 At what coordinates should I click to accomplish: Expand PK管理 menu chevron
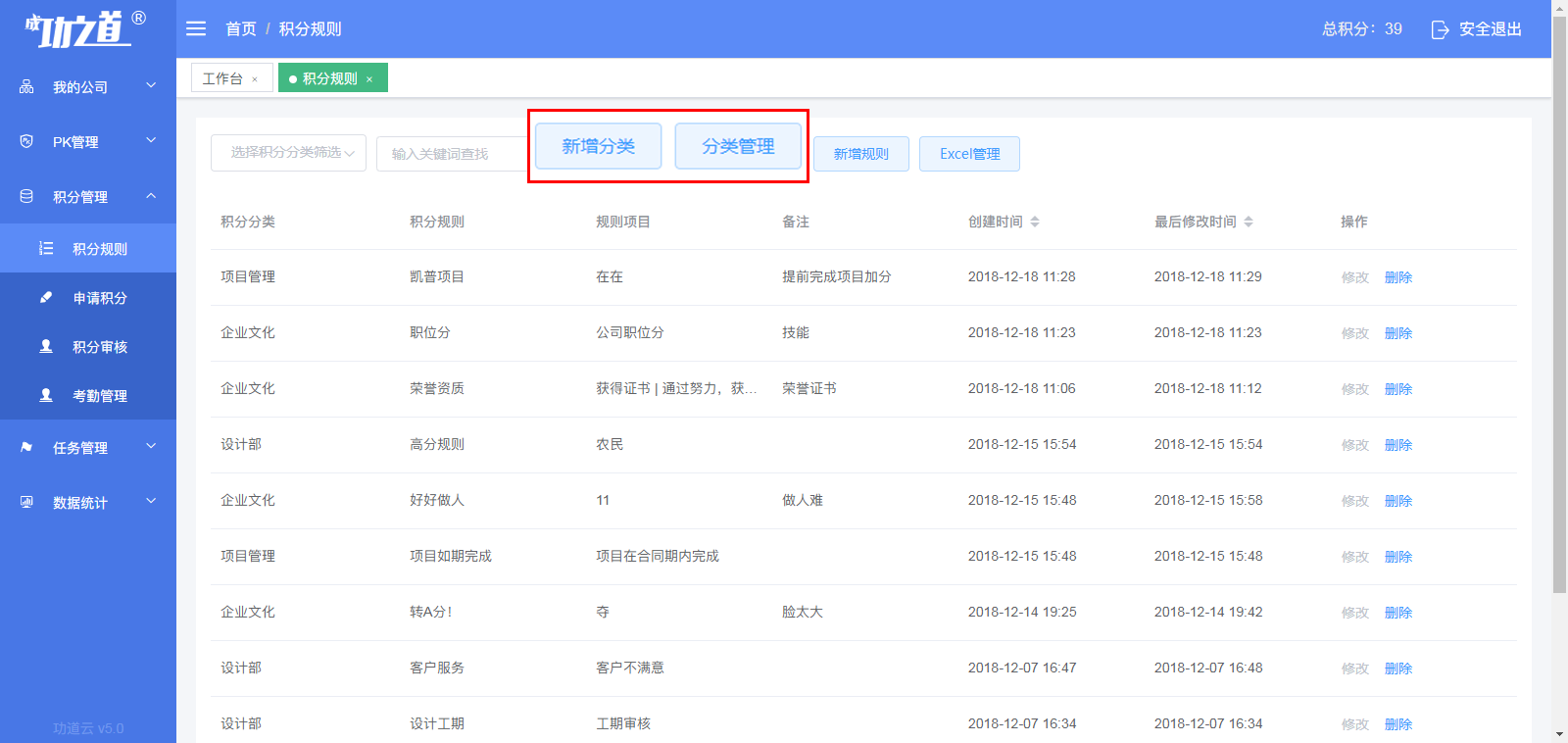pos(151,140)
